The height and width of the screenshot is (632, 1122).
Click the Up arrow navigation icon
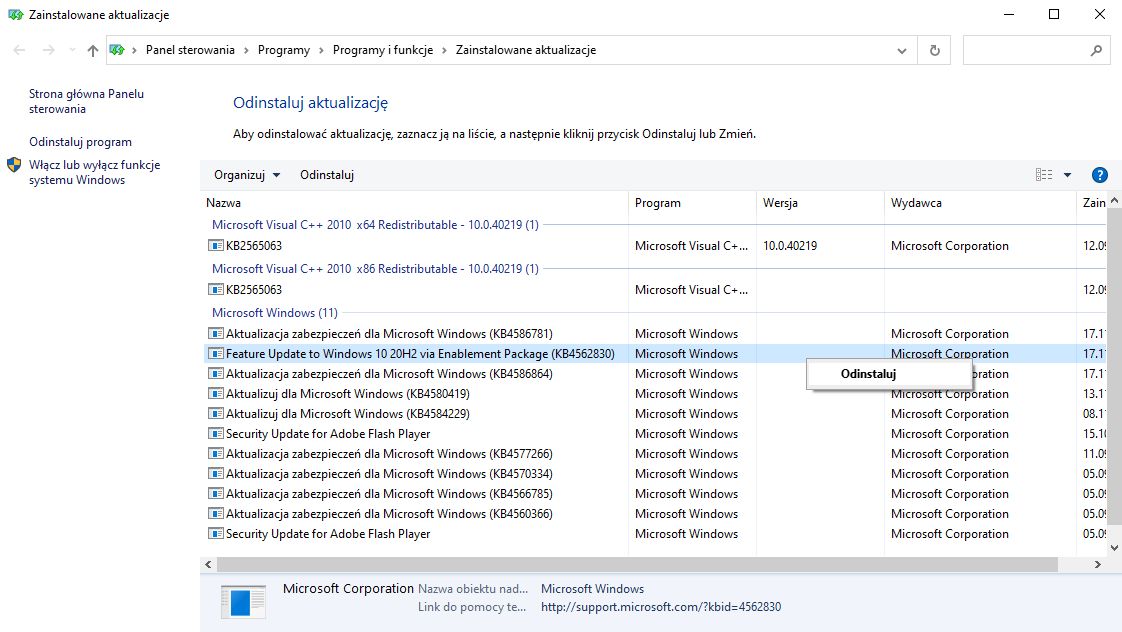pyautogui.click(x=93, y=51)
